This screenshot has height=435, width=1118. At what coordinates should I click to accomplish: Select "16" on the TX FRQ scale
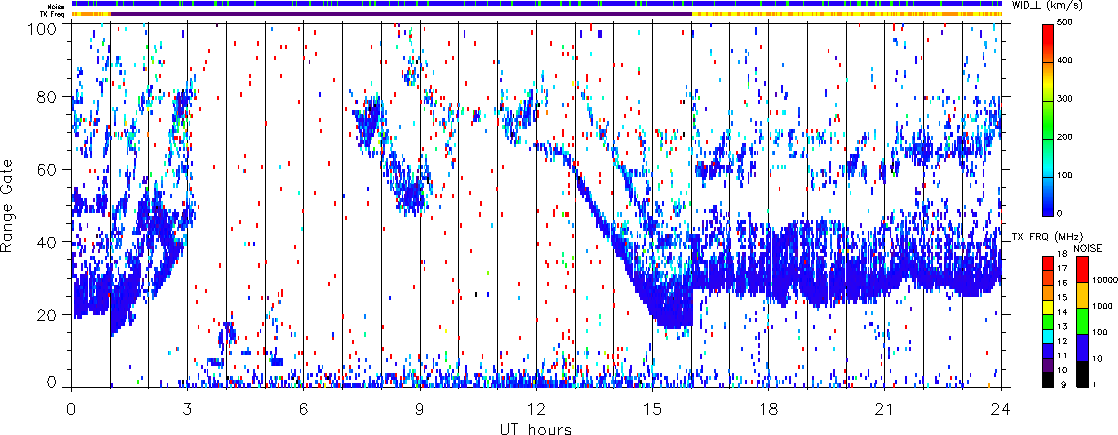tap(1062, 283)
